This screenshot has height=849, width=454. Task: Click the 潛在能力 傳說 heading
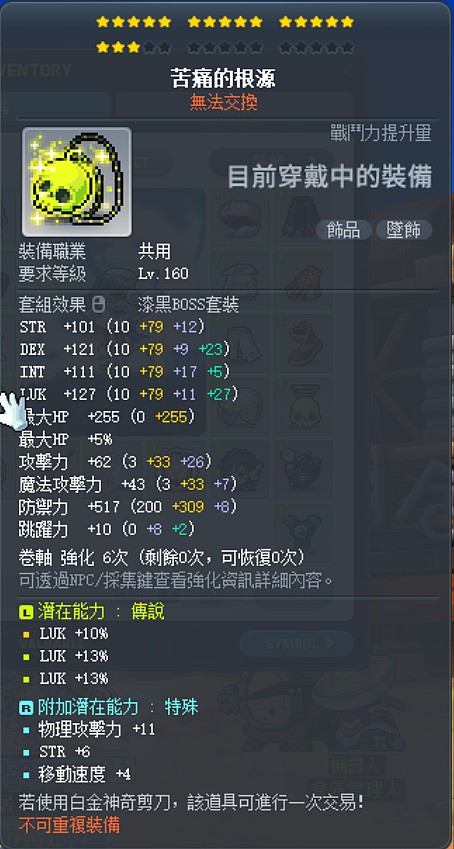tap(101, 612)
